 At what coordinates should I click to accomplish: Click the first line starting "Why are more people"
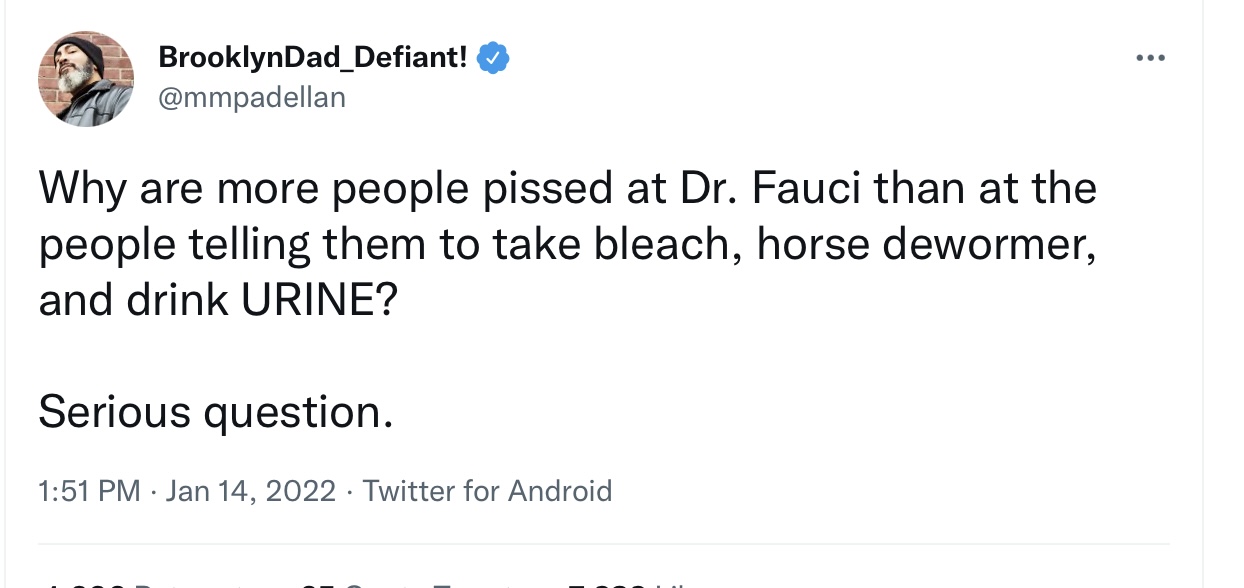tap(568, 189)
